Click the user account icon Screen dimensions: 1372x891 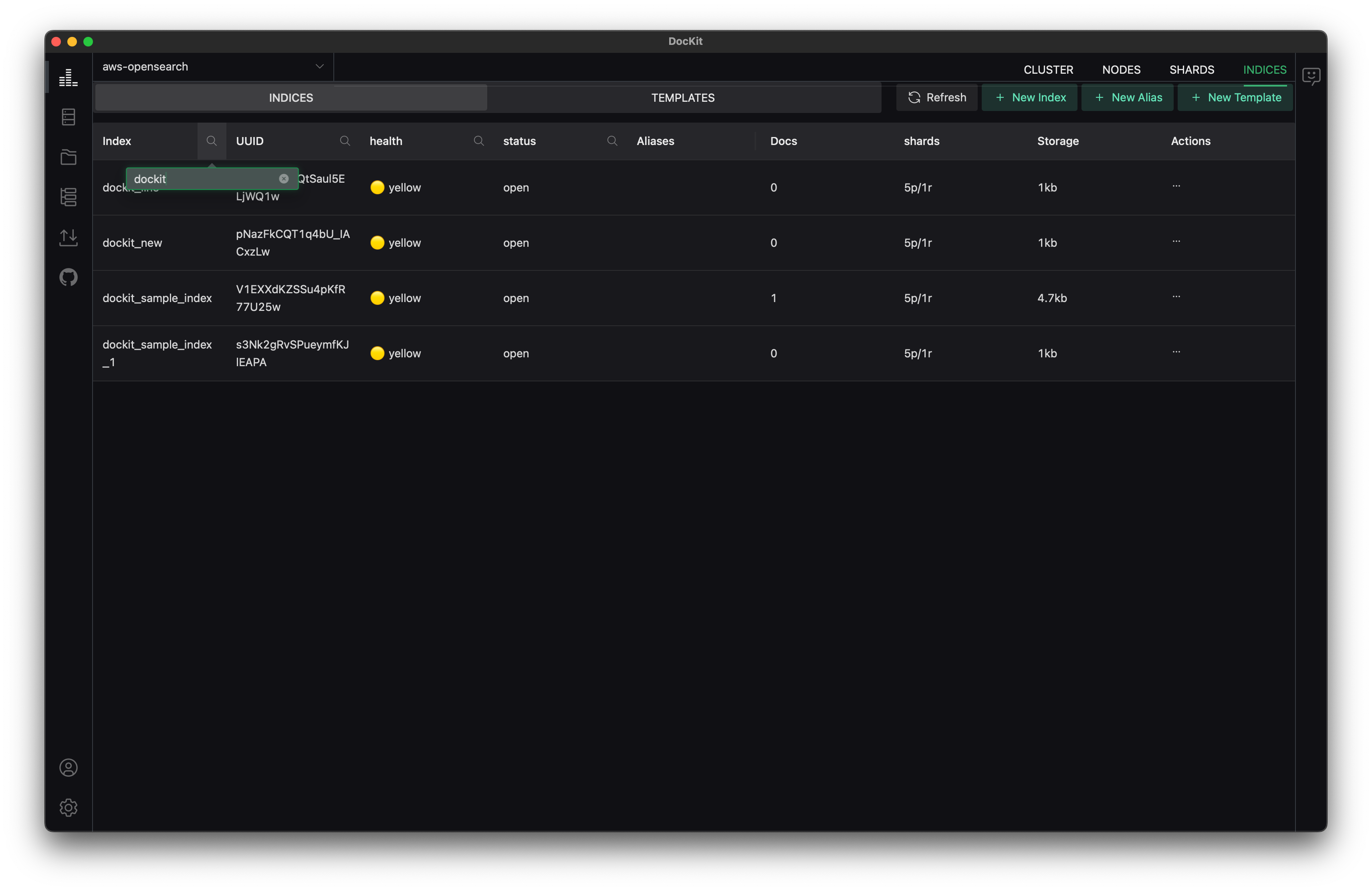coord(68,768)
